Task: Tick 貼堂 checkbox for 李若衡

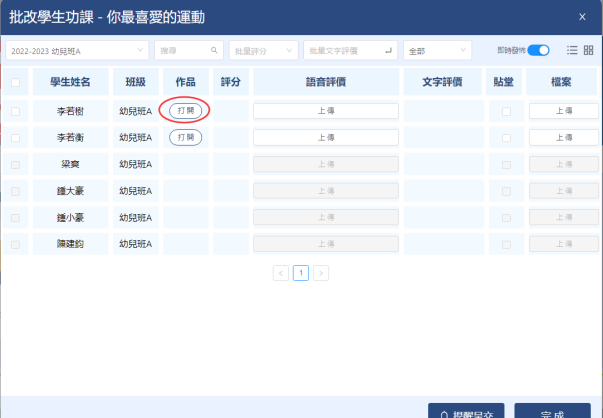Action: coord(506,137)
